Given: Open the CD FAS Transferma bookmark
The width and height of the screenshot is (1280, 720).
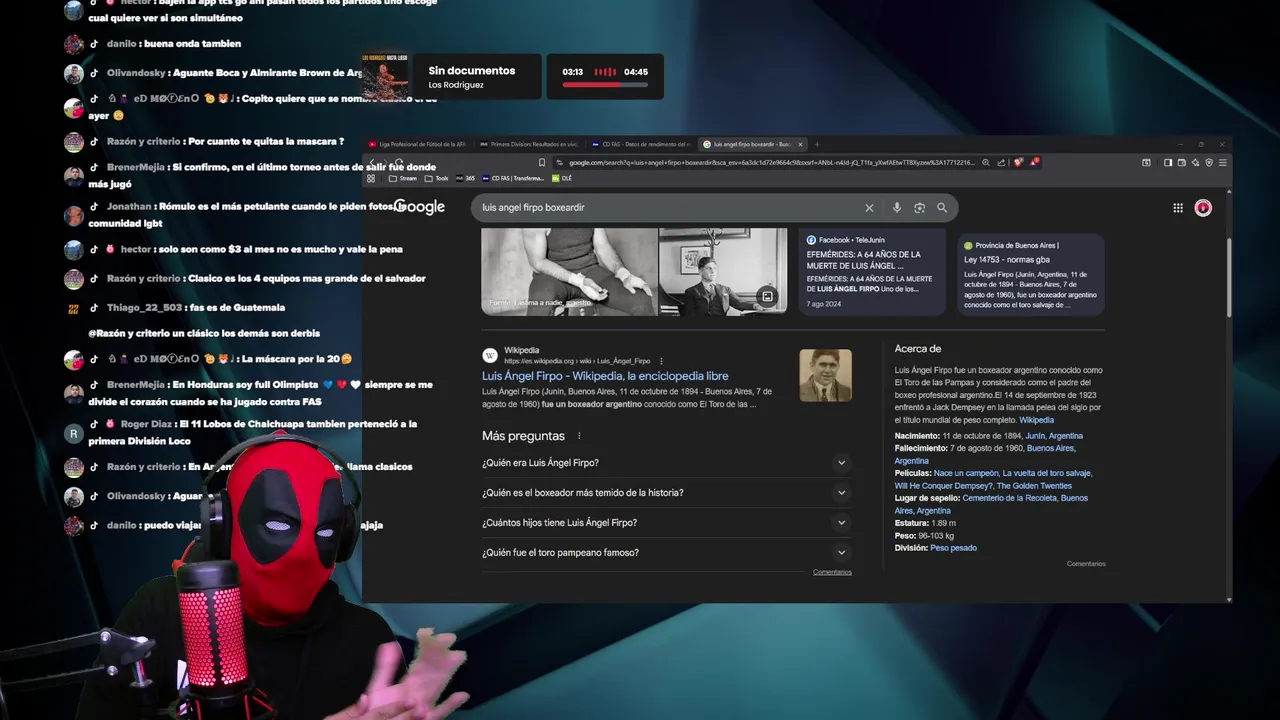Looking at the screenshot, I should [x=513, y=178].
